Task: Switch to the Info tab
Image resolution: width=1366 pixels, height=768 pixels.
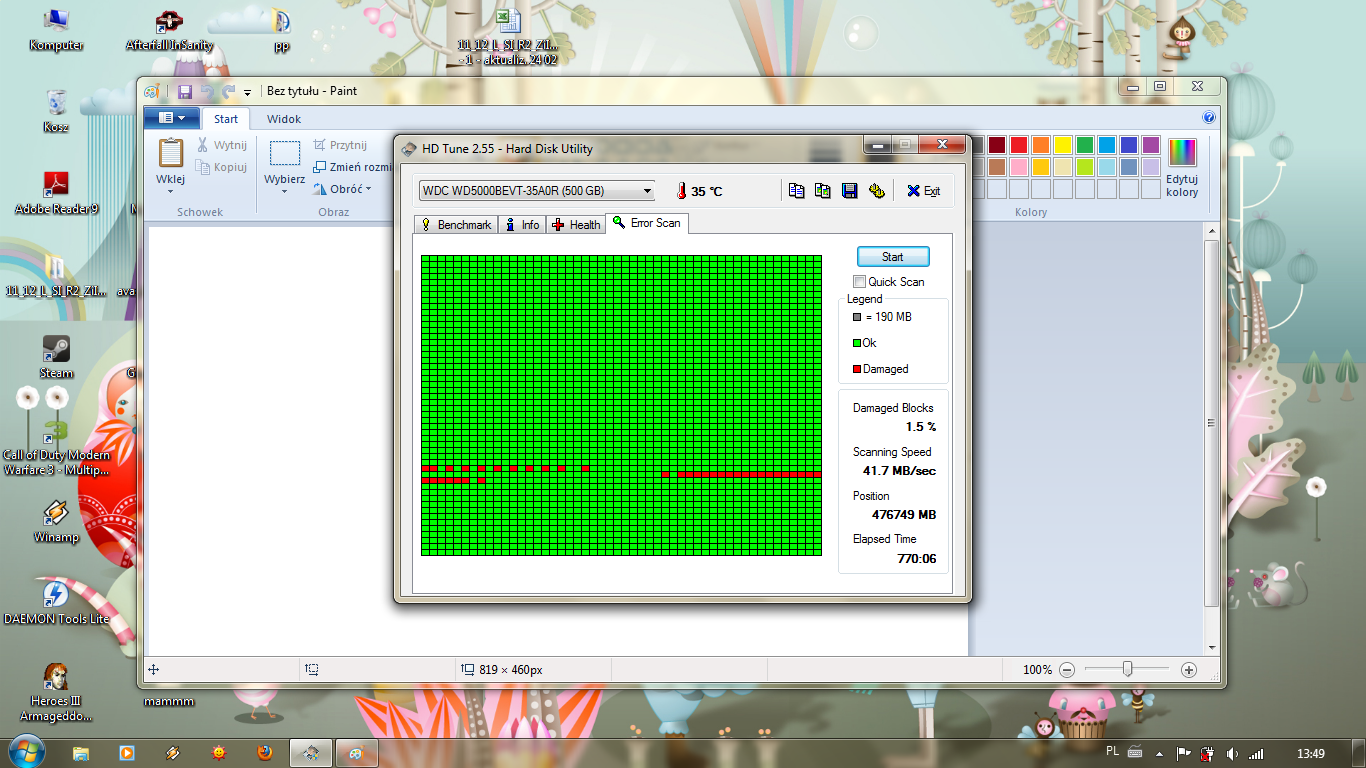Action: (522, 225)
